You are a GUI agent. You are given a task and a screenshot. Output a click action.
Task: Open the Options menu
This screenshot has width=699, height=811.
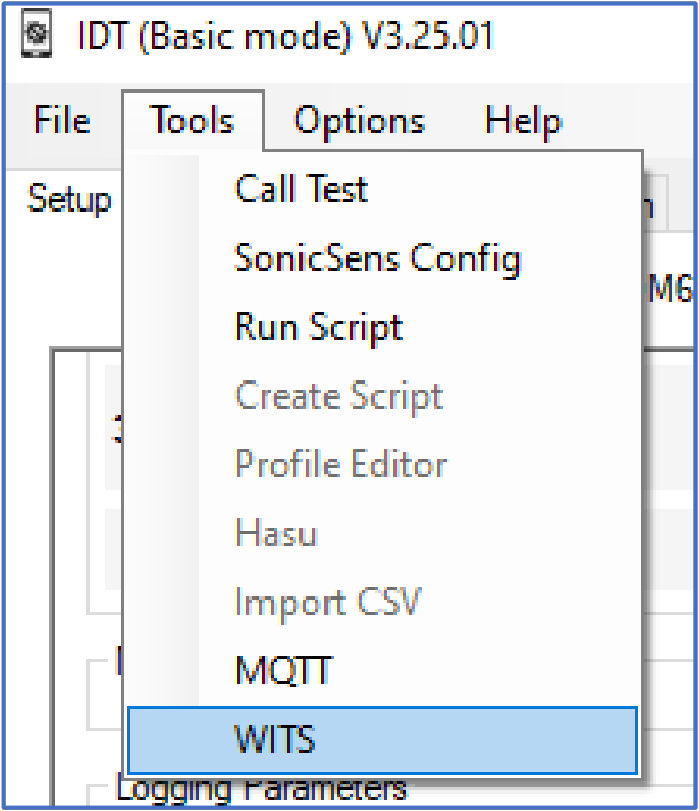tap(360, 120)
